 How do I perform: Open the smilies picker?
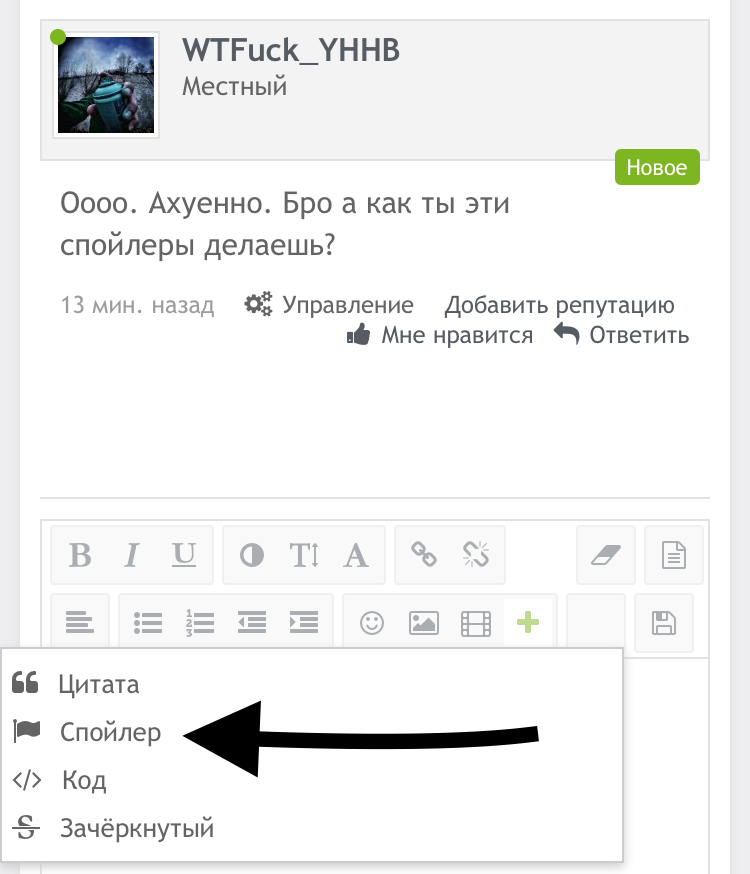coord(372,623)
